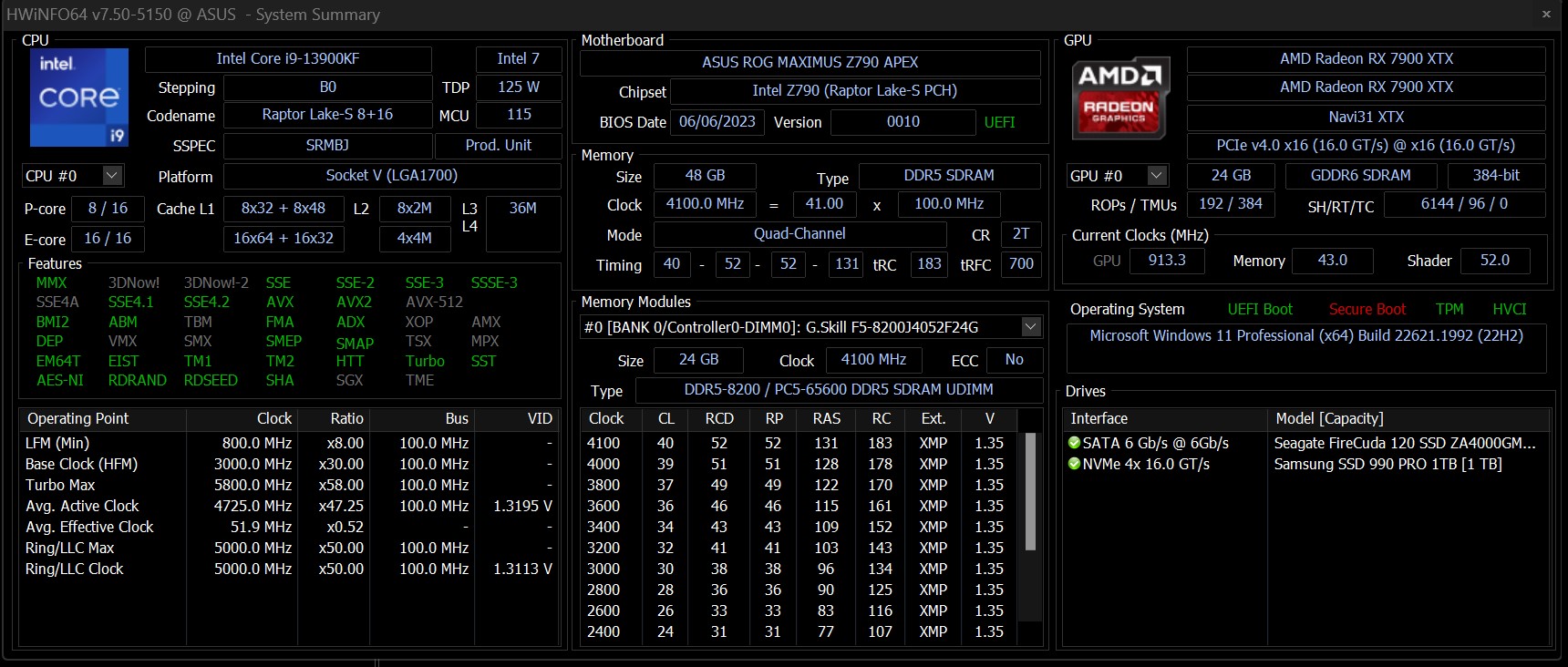Image resolution: width=1568 pixels, height=667 pixels.
Task: Click the Windows 11 Professional OS text
Action: coord(1306,336)
